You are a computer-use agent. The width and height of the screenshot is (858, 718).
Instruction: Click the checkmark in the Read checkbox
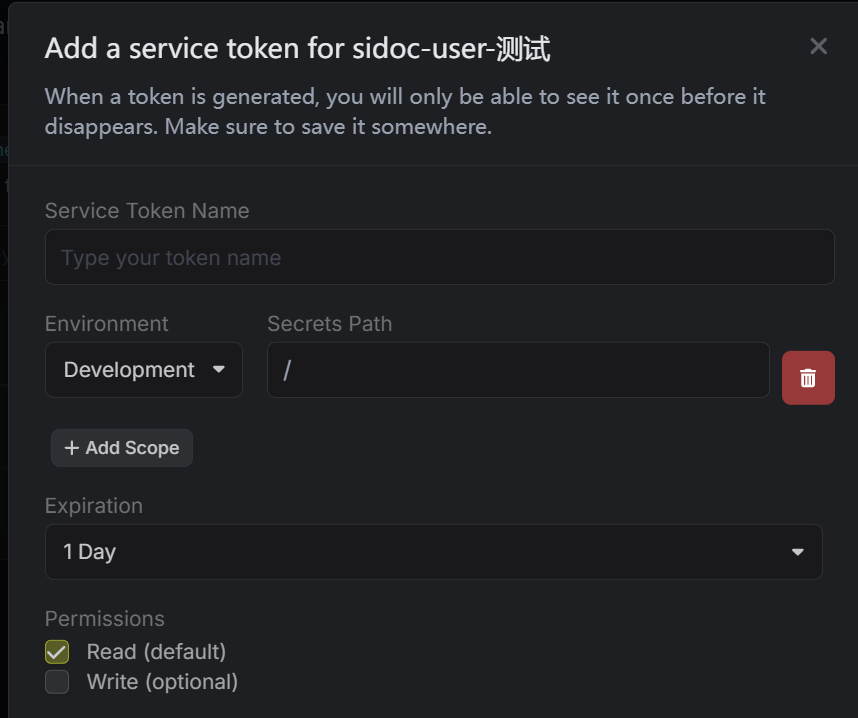click(x=57, y=652)
